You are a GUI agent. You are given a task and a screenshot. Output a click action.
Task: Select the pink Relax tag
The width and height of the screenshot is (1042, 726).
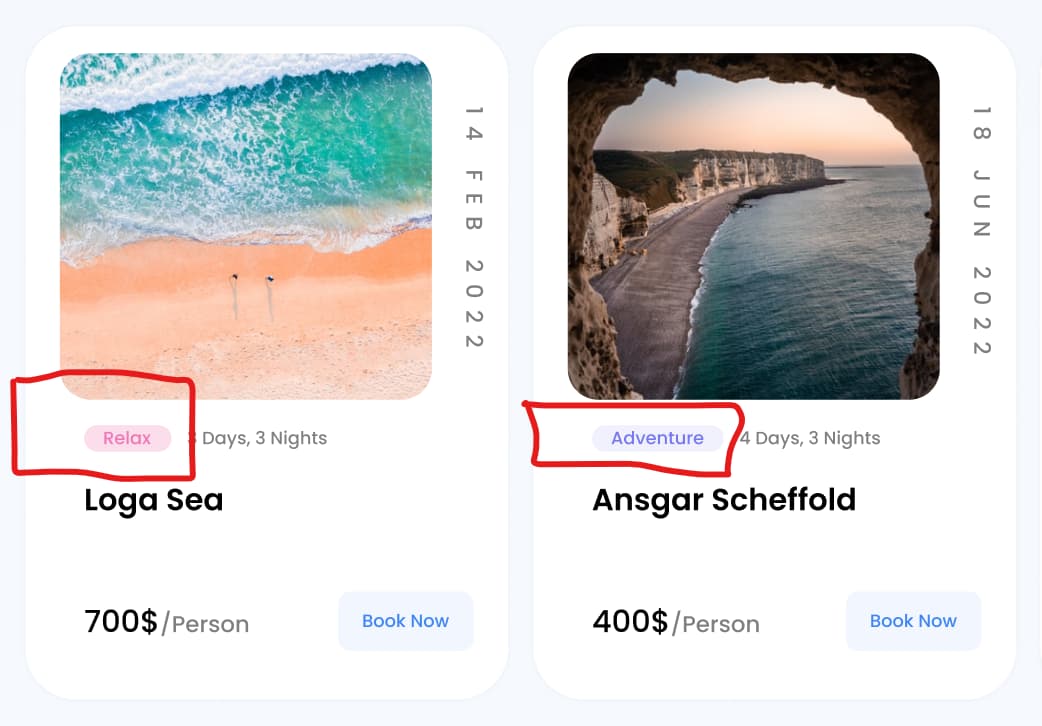pos(128,438)
